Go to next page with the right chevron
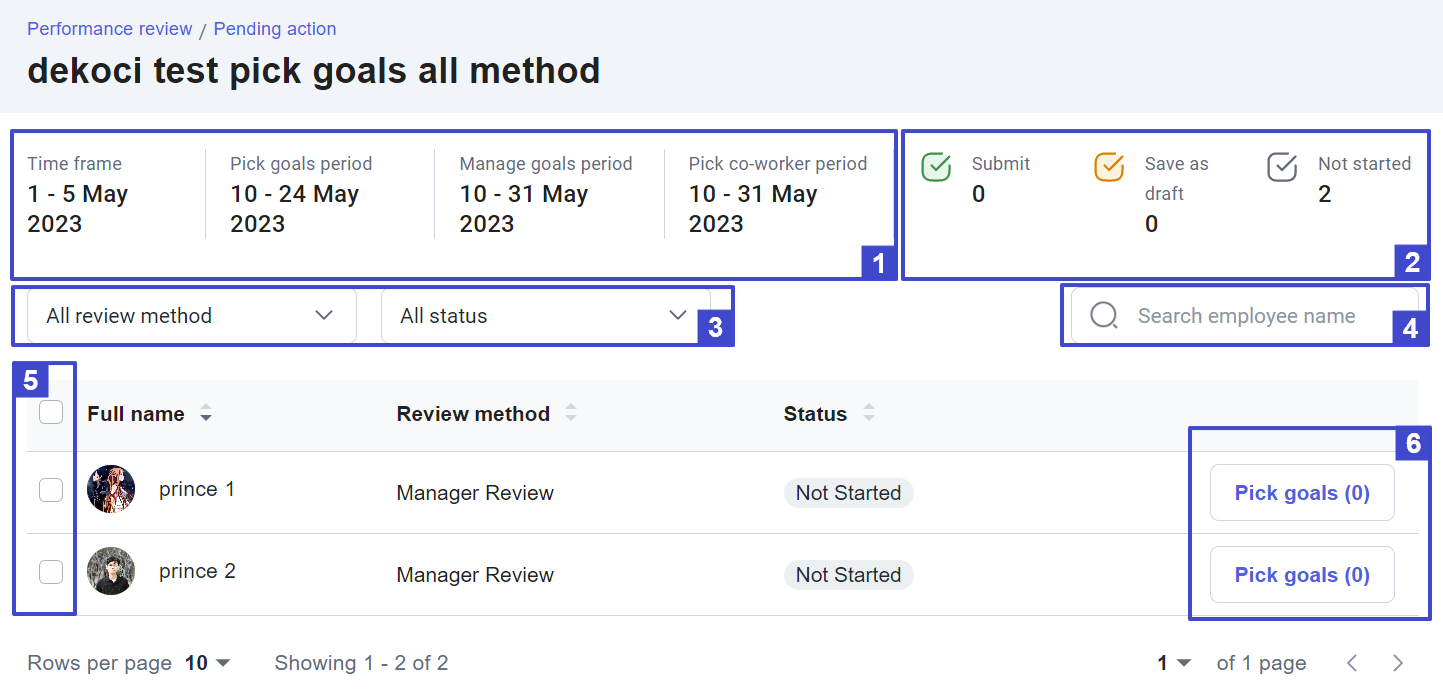 (1397, 662)
